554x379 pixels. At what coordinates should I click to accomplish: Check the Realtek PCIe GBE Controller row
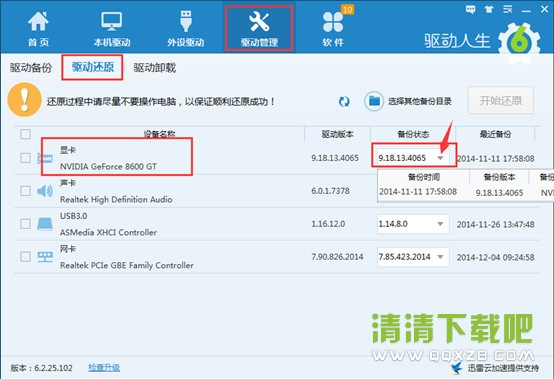coord(25,257)
